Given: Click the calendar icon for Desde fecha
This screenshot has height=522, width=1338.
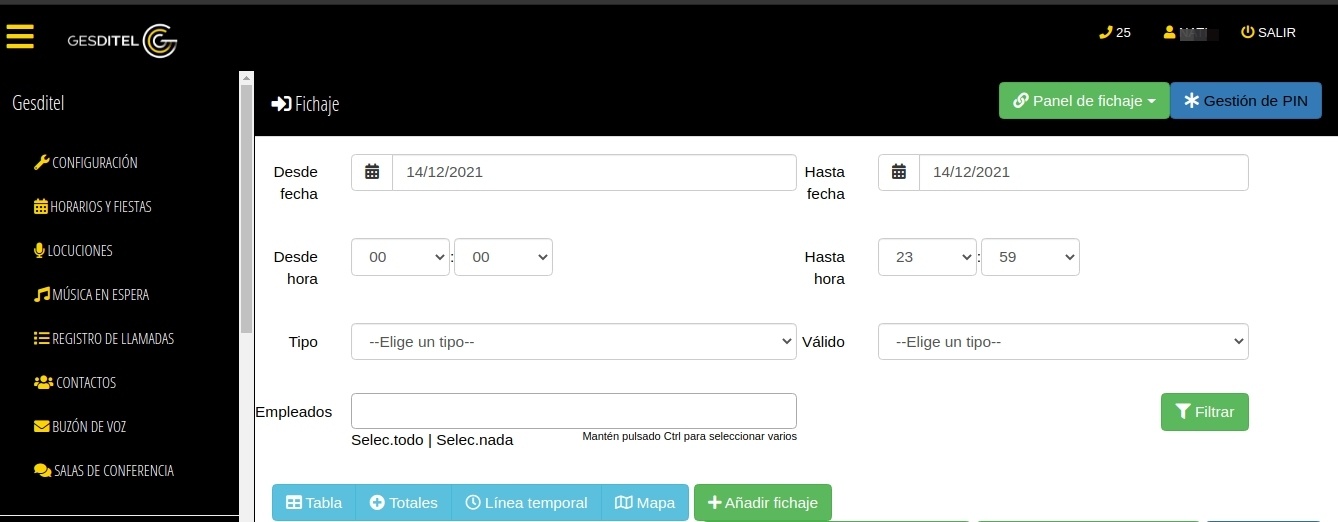Looking at the screenshot, I should click(x=372, y=172).
